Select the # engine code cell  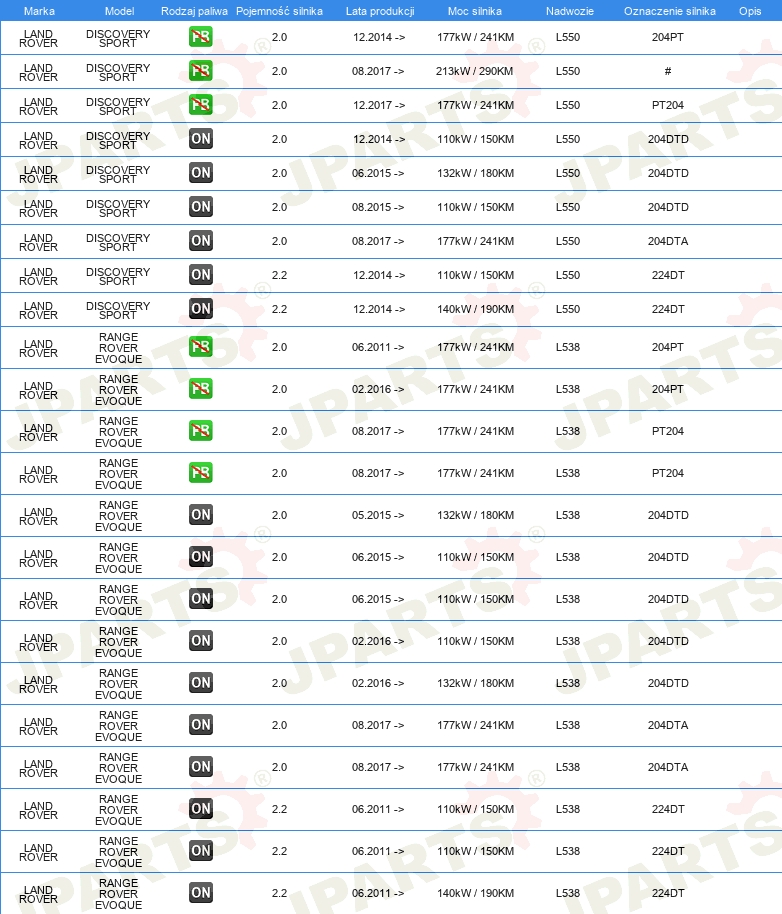coord(668,71)
